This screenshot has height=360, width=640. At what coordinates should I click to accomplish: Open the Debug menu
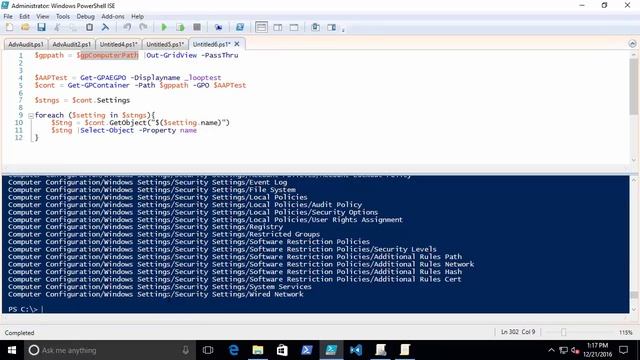(85, 16)
